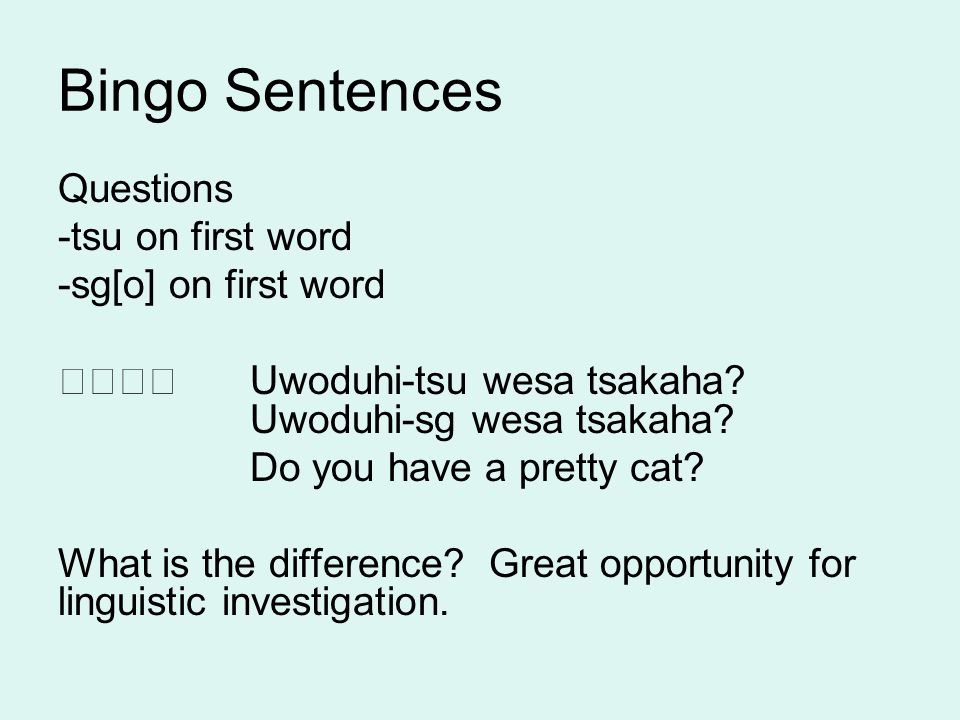Click the word Uwoduhi-tsu

(x=359, y=380)
